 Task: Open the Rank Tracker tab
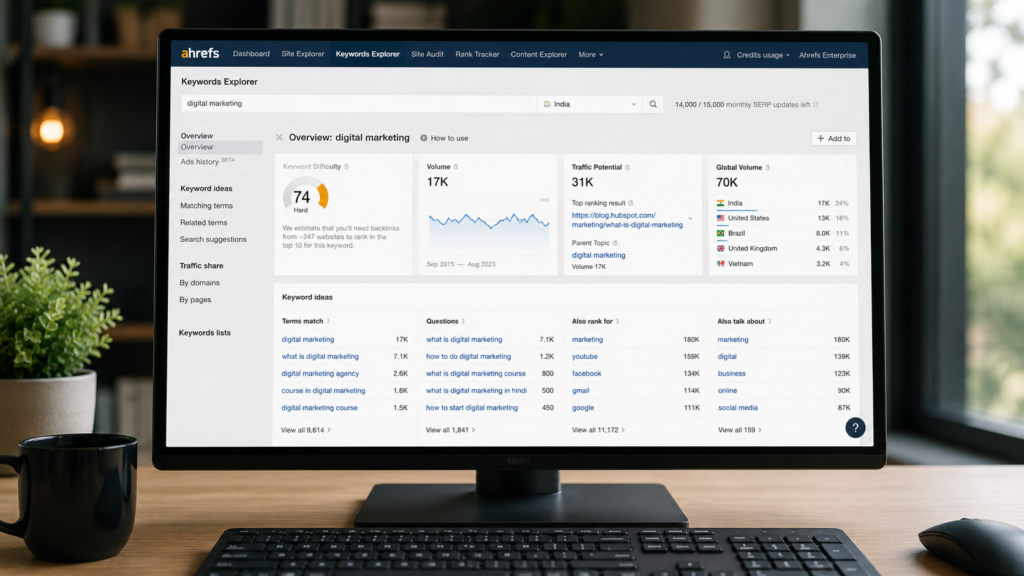tap(477, 55)
